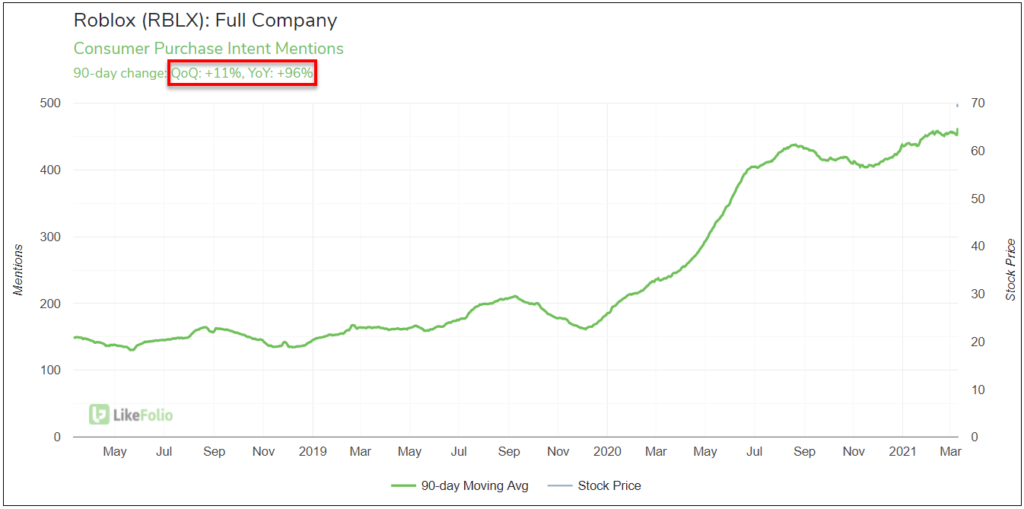The height and width of the screenshot is (509, 1024).
Task: Click the Nov label just before 2021
Action: point(854,452)
